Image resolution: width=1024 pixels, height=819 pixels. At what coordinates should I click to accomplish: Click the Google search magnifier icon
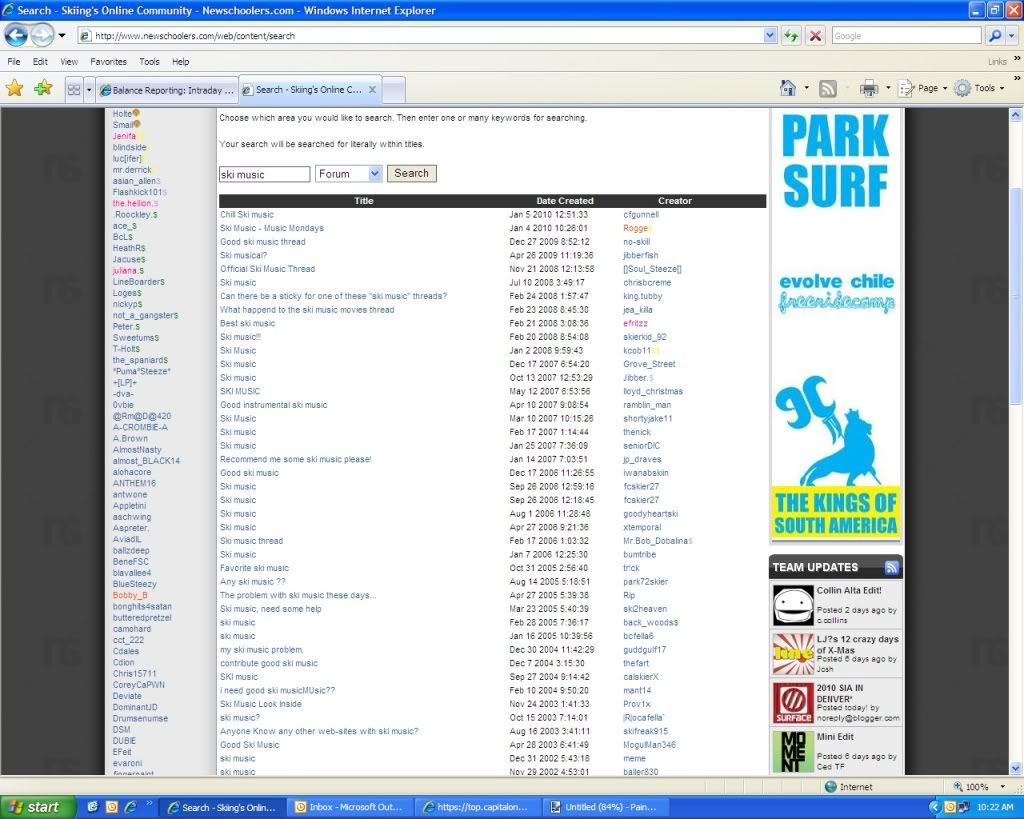996,35
